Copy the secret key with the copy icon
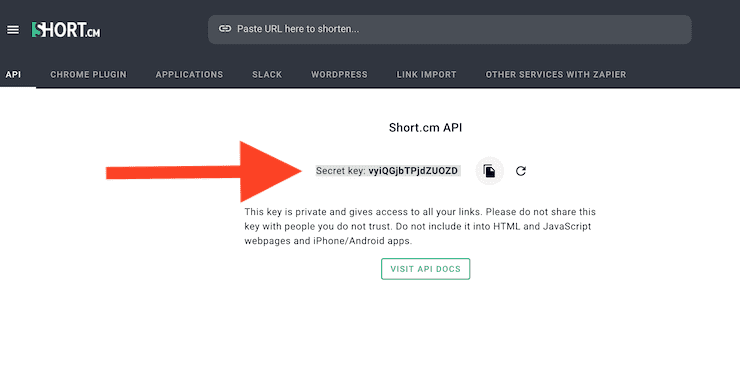The width and height of the screenshot is (740, 371). 489,171
